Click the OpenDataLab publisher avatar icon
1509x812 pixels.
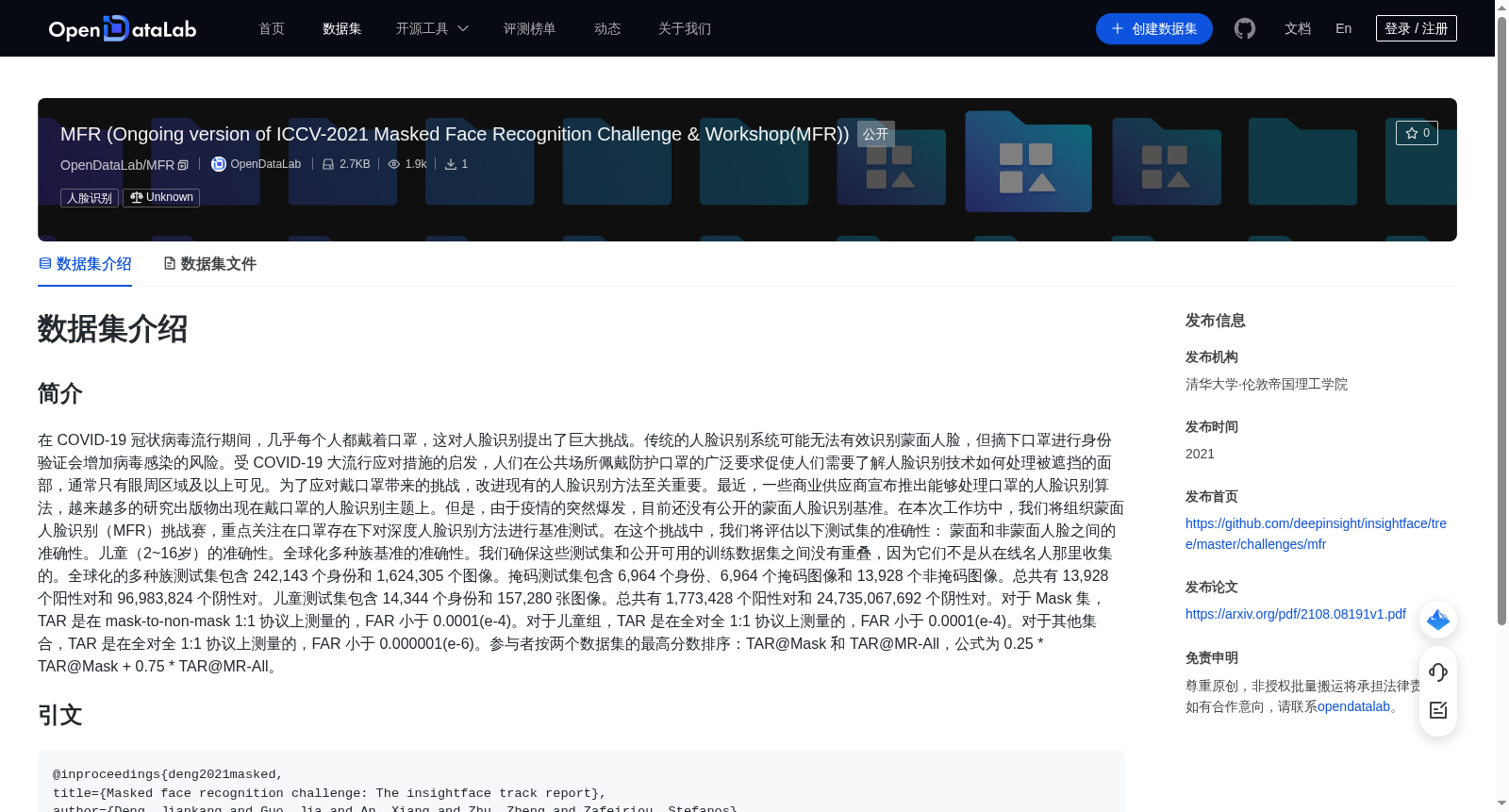tap(219, 164)
